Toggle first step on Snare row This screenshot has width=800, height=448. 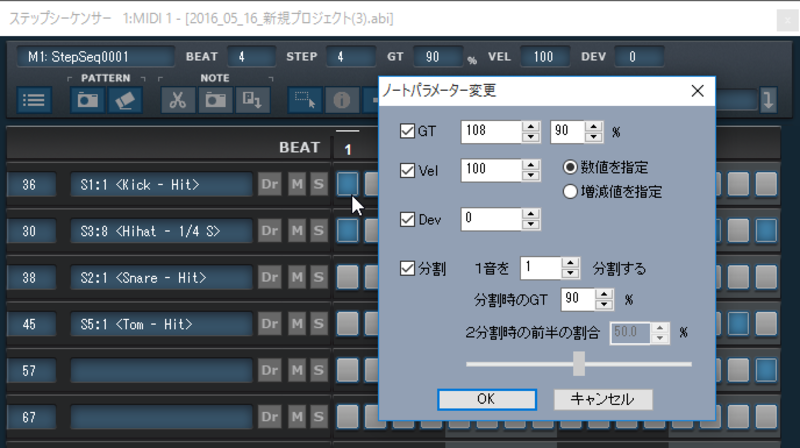pos(347,277)
